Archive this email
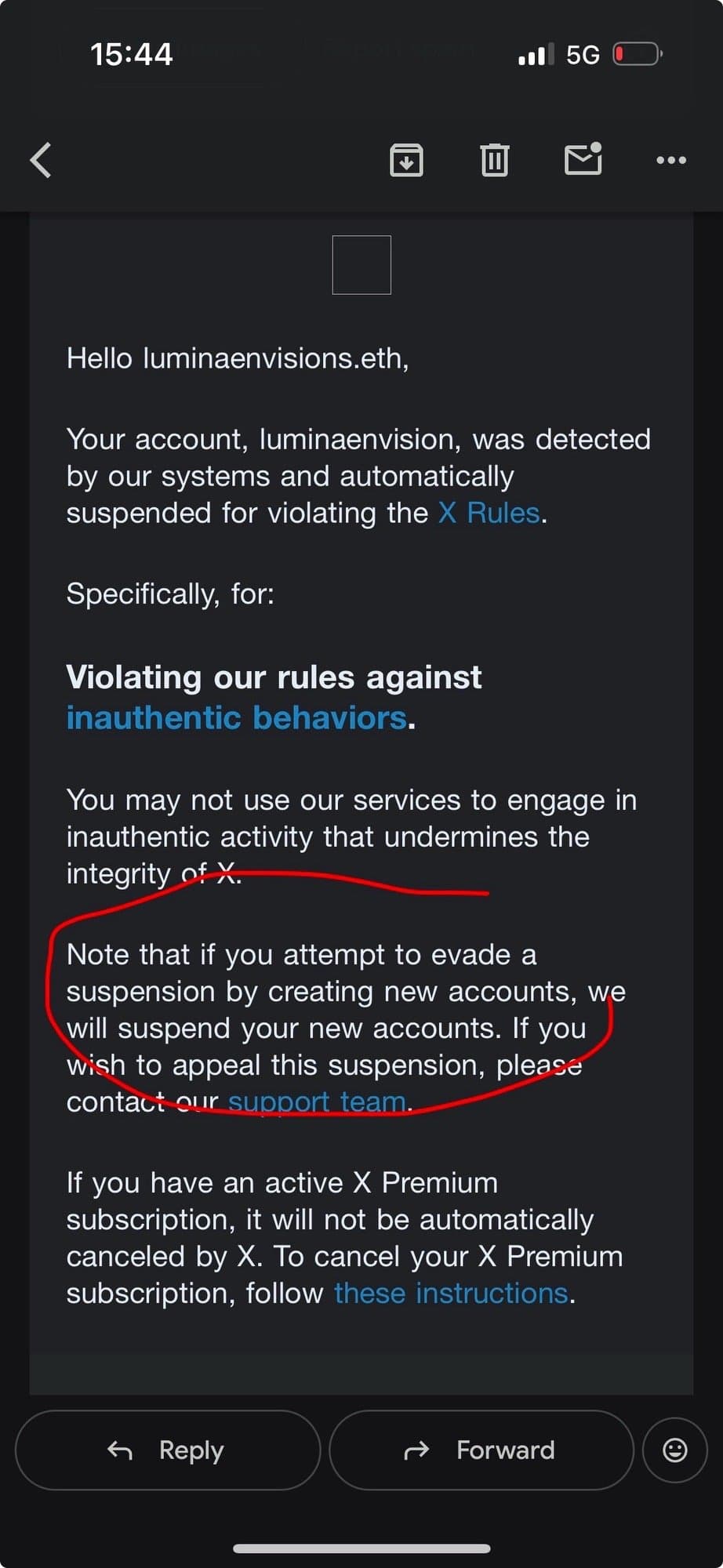This screenshot has height=1568, width=723. [406, 160]
